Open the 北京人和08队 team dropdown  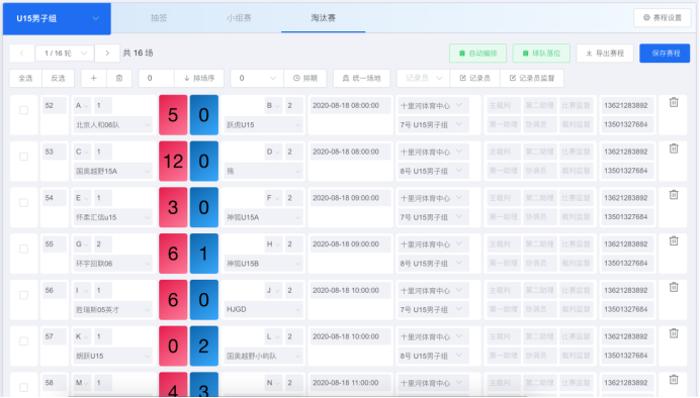tap(112, 124)
